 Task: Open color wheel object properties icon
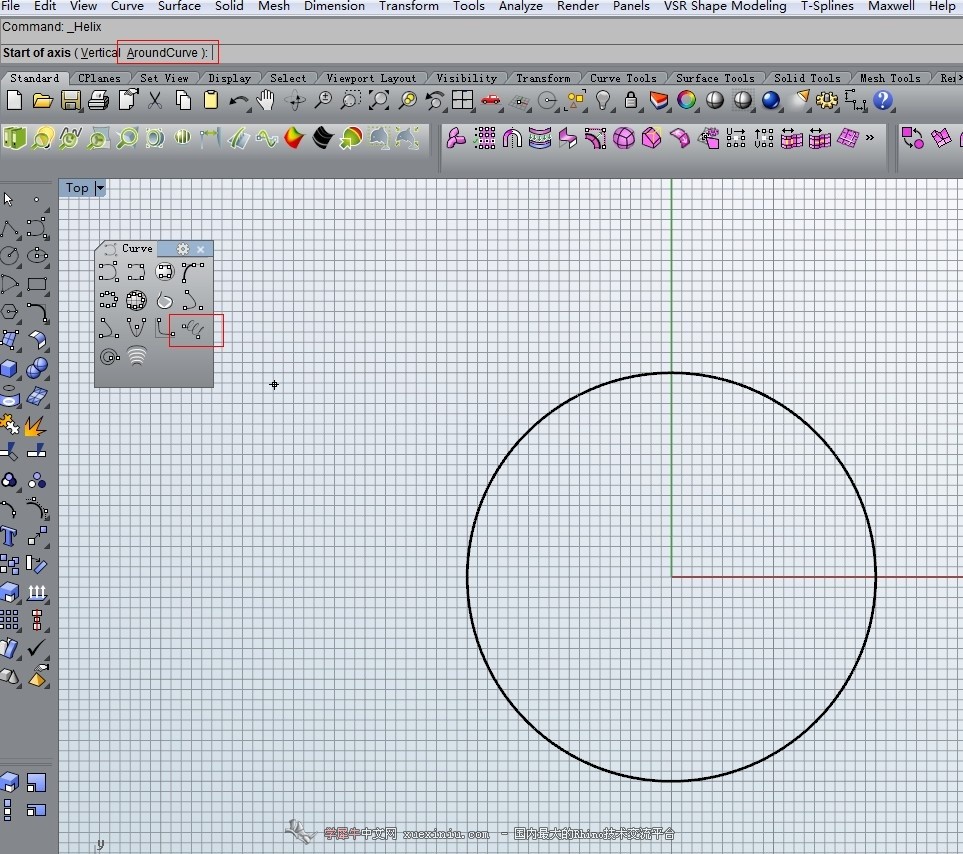[x=687, y=100]
